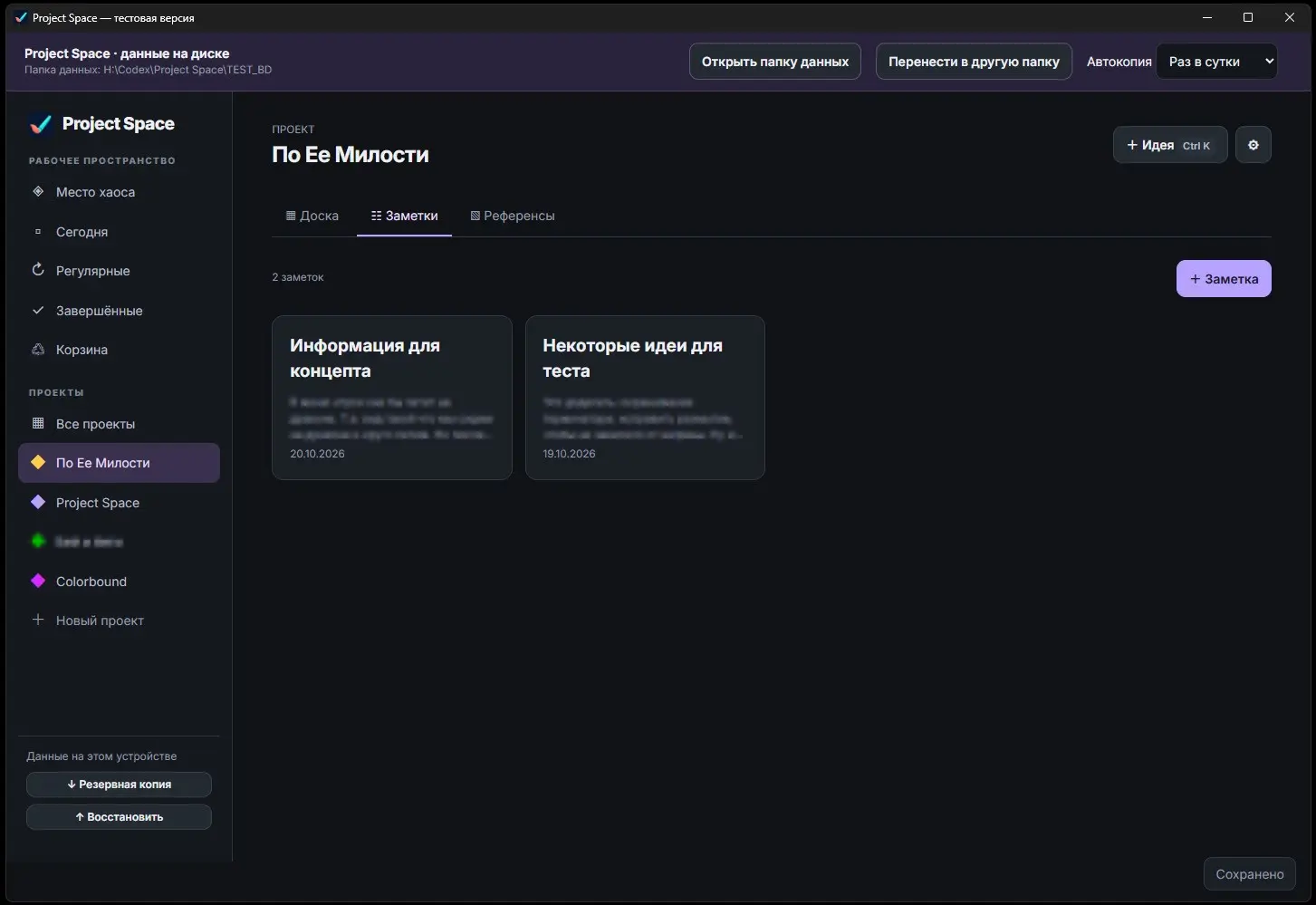
Task: Expand the Автокопия frequency dropdown
Action: pos(1216,62)
